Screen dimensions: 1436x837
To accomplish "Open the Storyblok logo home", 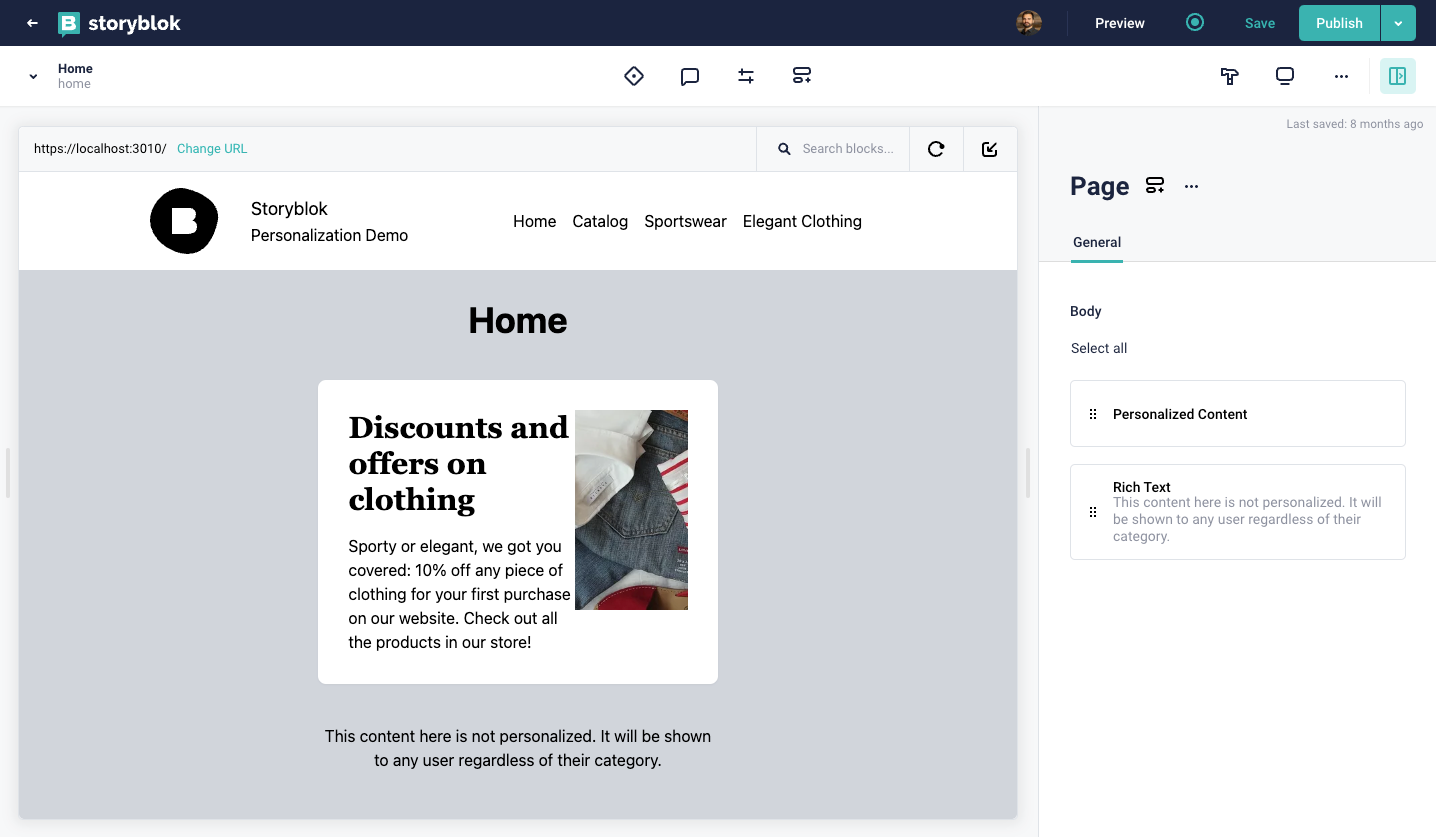I will tap(119, 23).
